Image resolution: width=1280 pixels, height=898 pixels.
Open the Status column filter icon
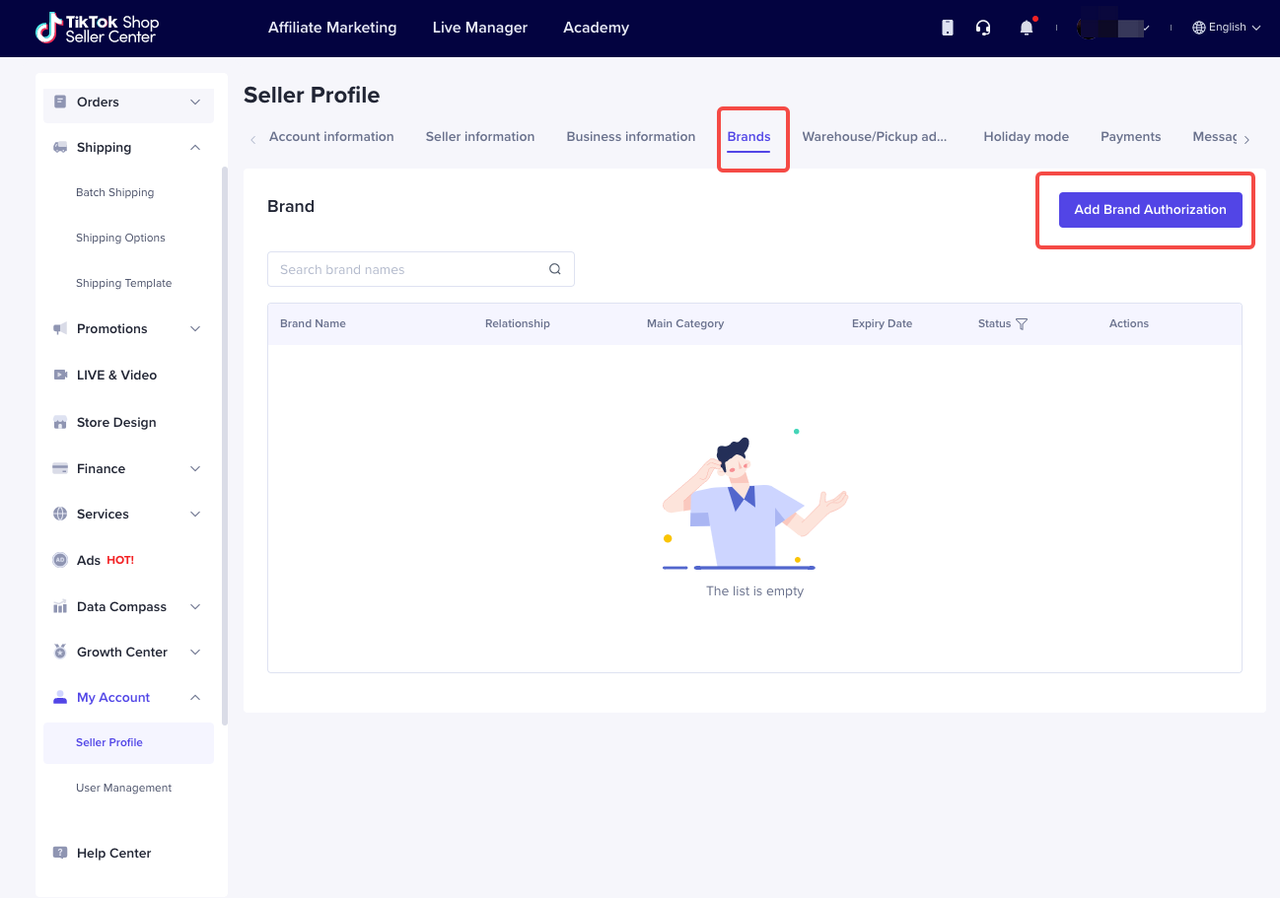(x=1021, y=324)
